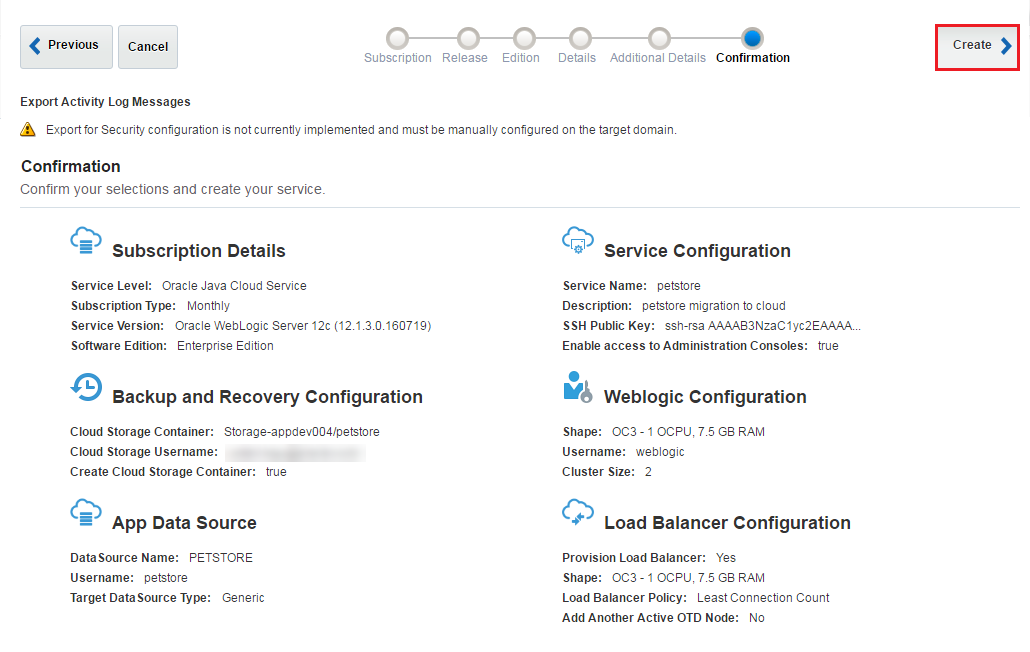Click the Least Connection Count policy value
The width and height of the screenshot is (1030, 652).
[x=763, y=598]
